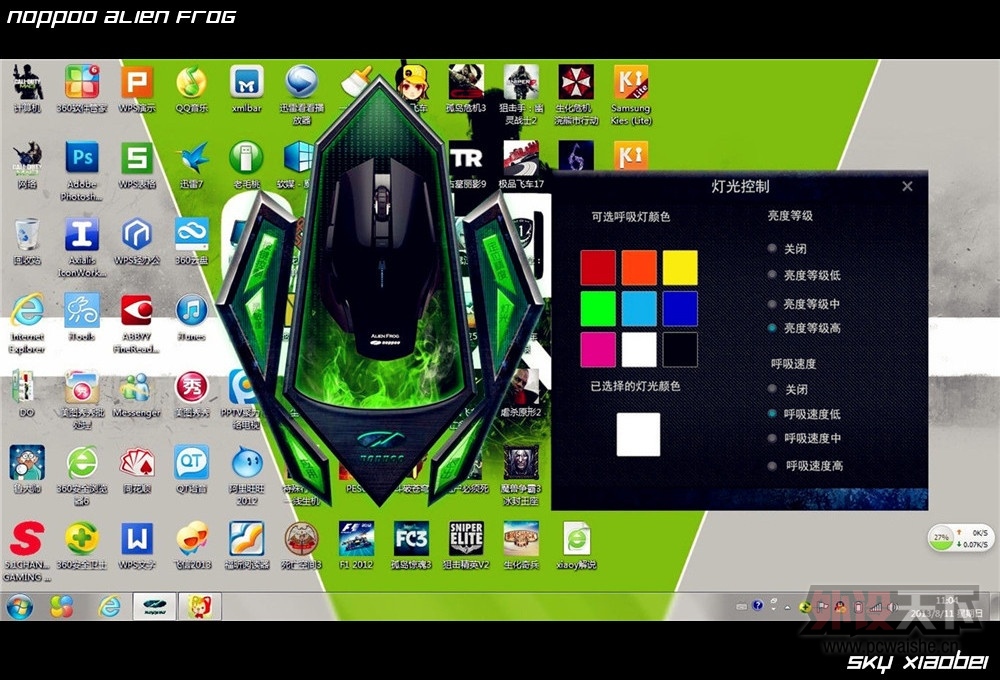Click the 27% network speed floating widget
Image resolution: width=1000 pixels, height=680 pixels.
coord(959,538)
